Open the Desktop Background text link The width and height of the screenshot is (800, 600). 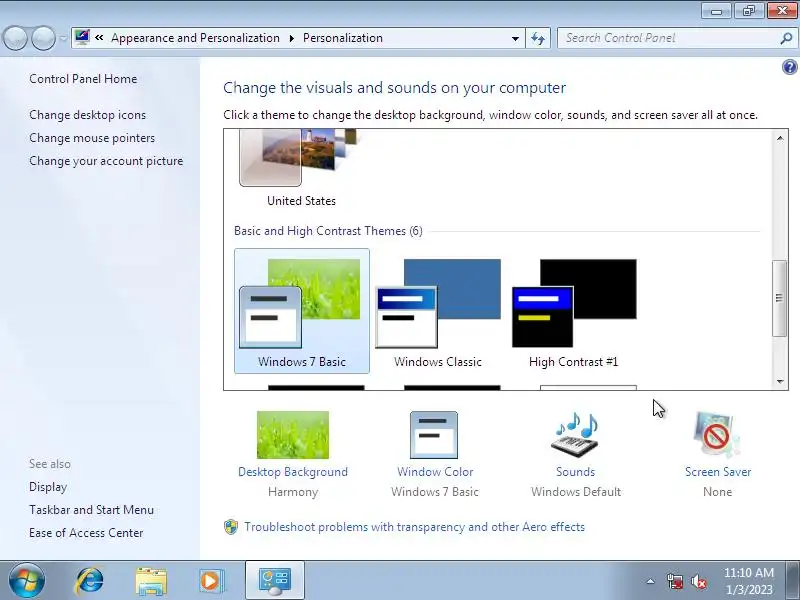point(293,472)
